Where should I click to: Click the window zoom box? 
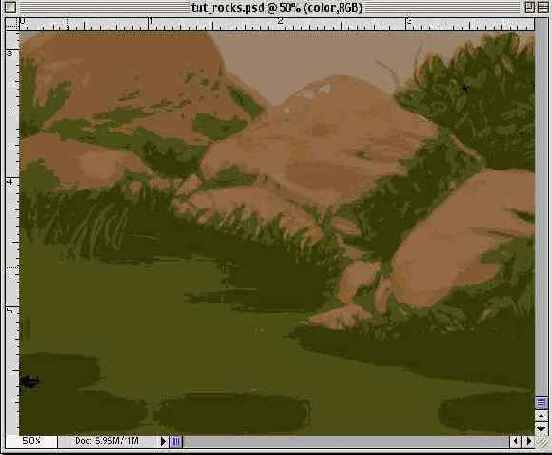529,7
